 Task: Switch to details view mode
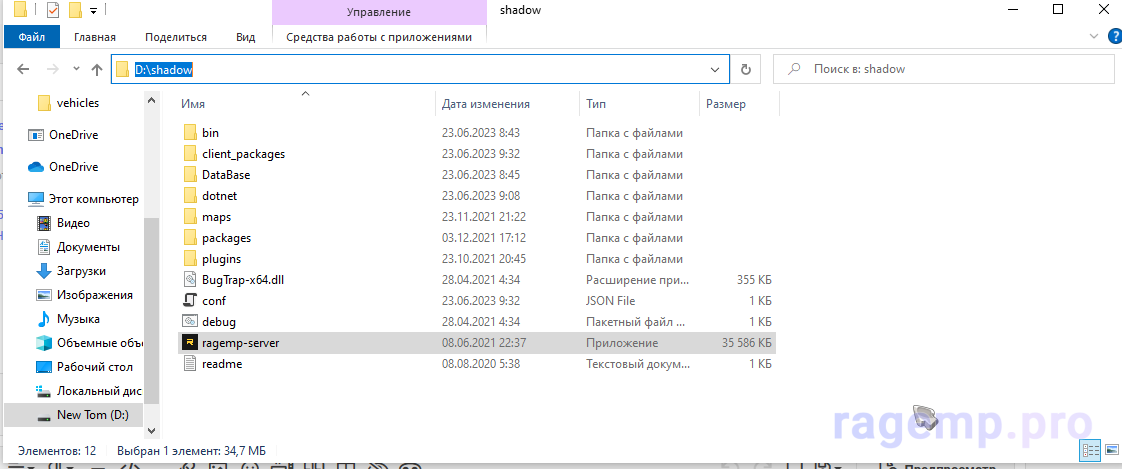point(1089,451)
